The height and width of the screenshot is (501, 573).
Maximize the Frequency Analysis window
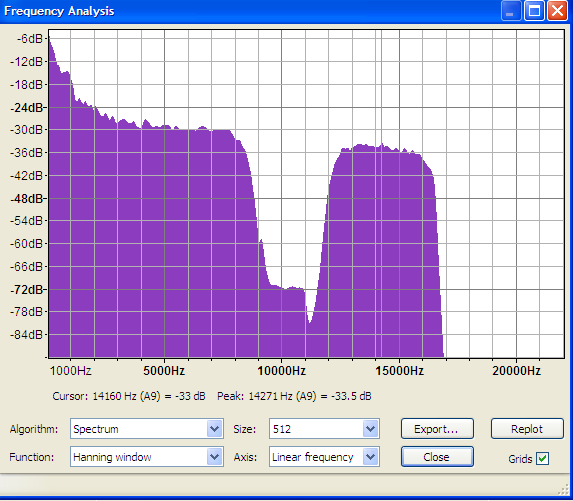(x=534, y=11)
